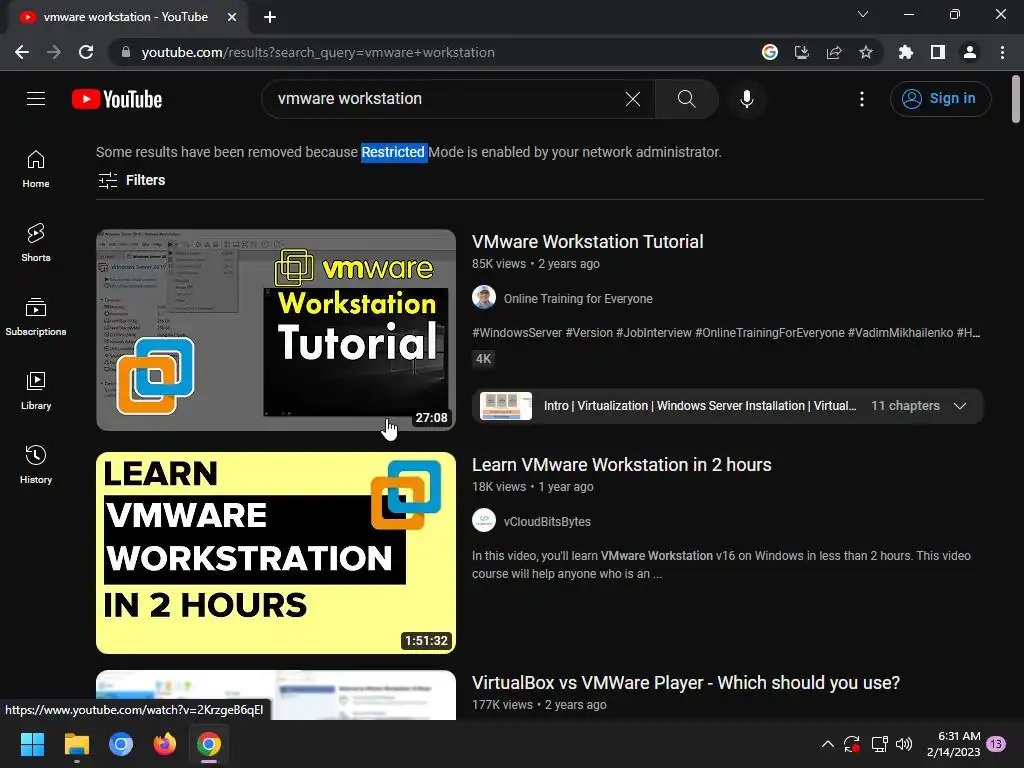Share this page via share icon

pyautogui.click(x=834, y=52)
